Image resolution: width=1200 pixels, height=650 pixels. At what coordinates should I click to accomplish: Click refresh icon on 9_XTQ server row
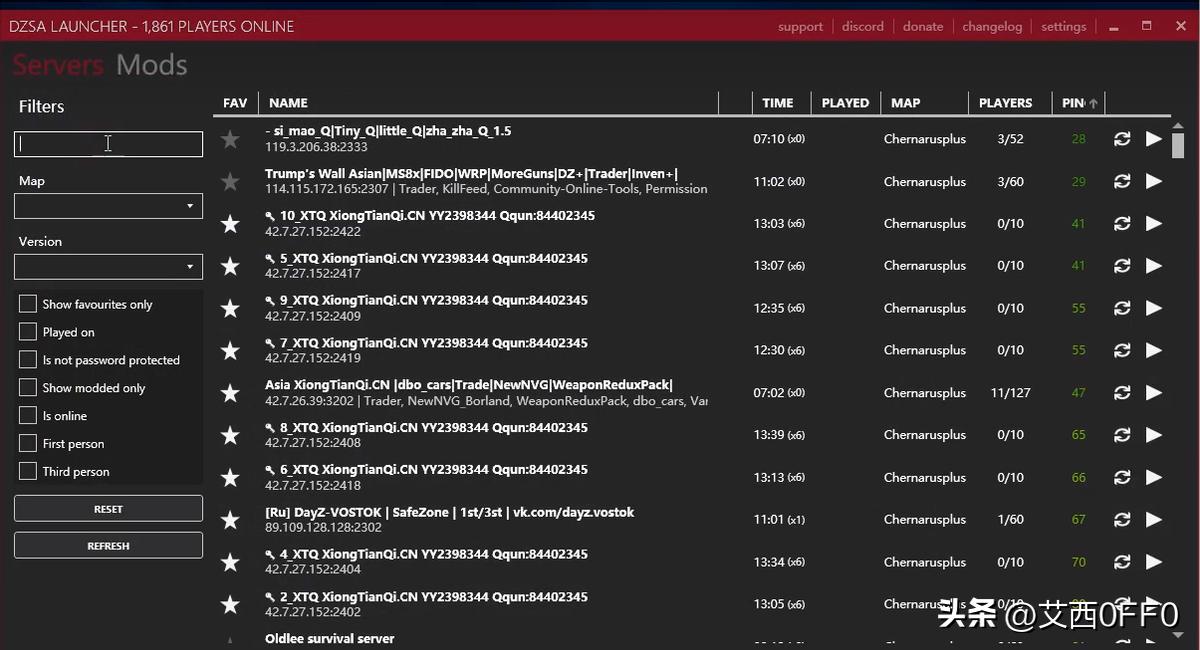click(x=1122, y=308)
